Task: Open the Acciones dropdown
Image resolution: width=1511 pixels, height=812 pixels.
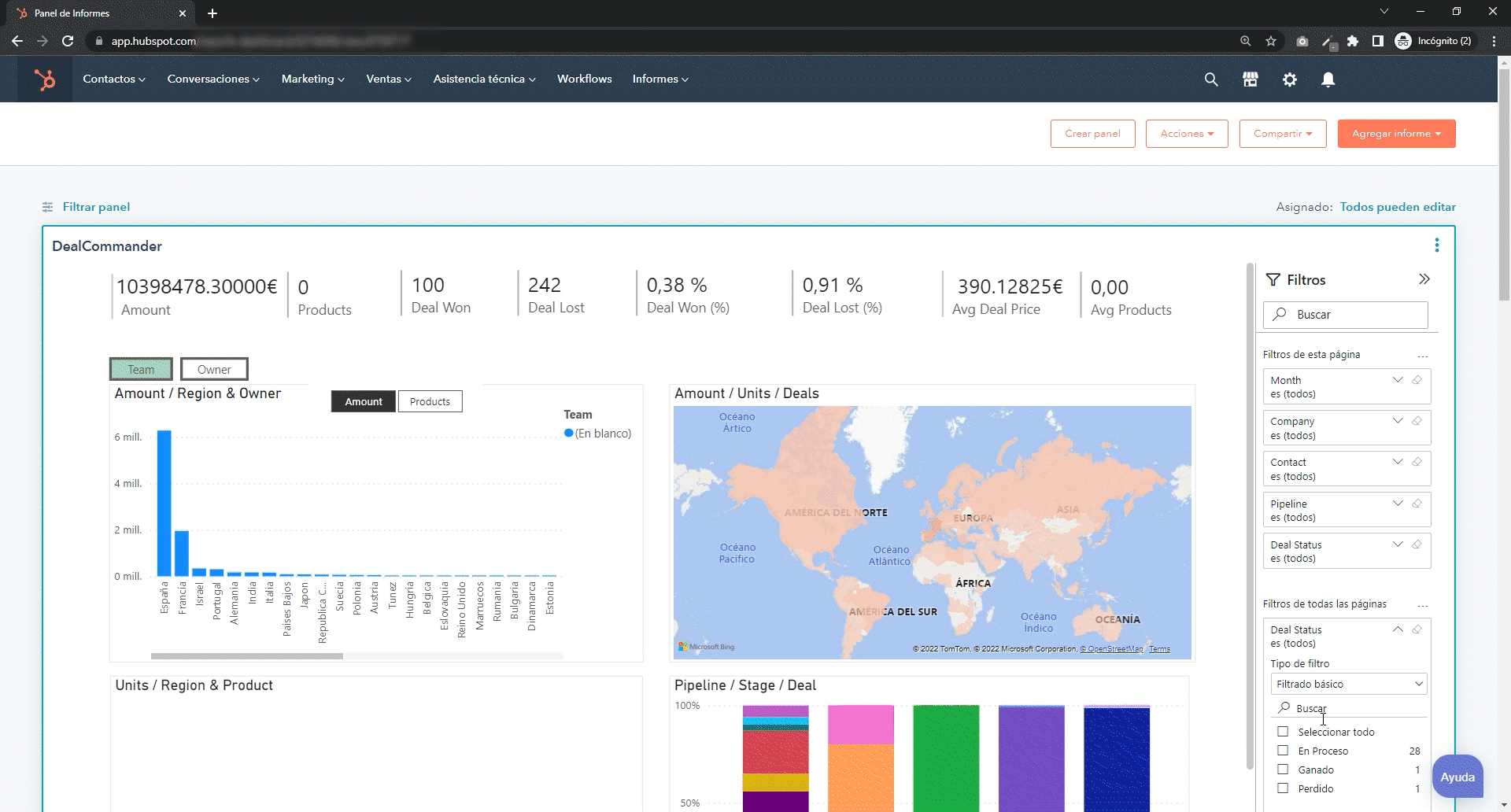Action: [1187, 134]
